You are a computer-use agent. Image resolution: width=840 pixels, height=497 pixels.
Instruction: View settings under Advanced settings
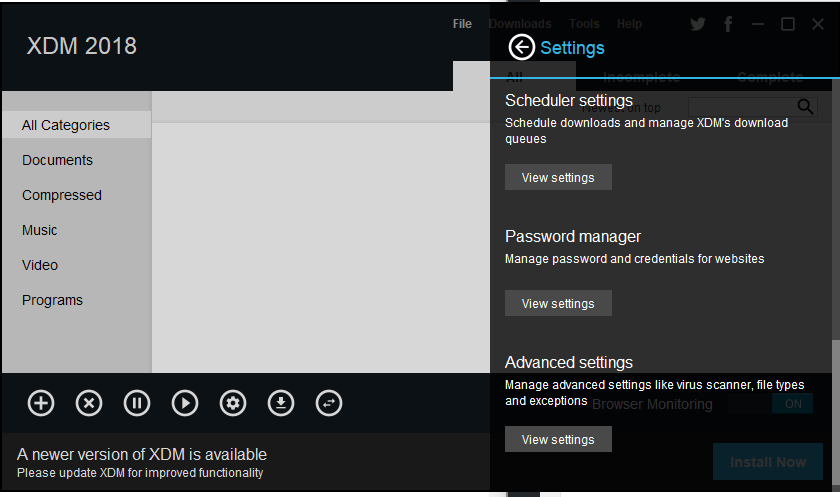558,440
